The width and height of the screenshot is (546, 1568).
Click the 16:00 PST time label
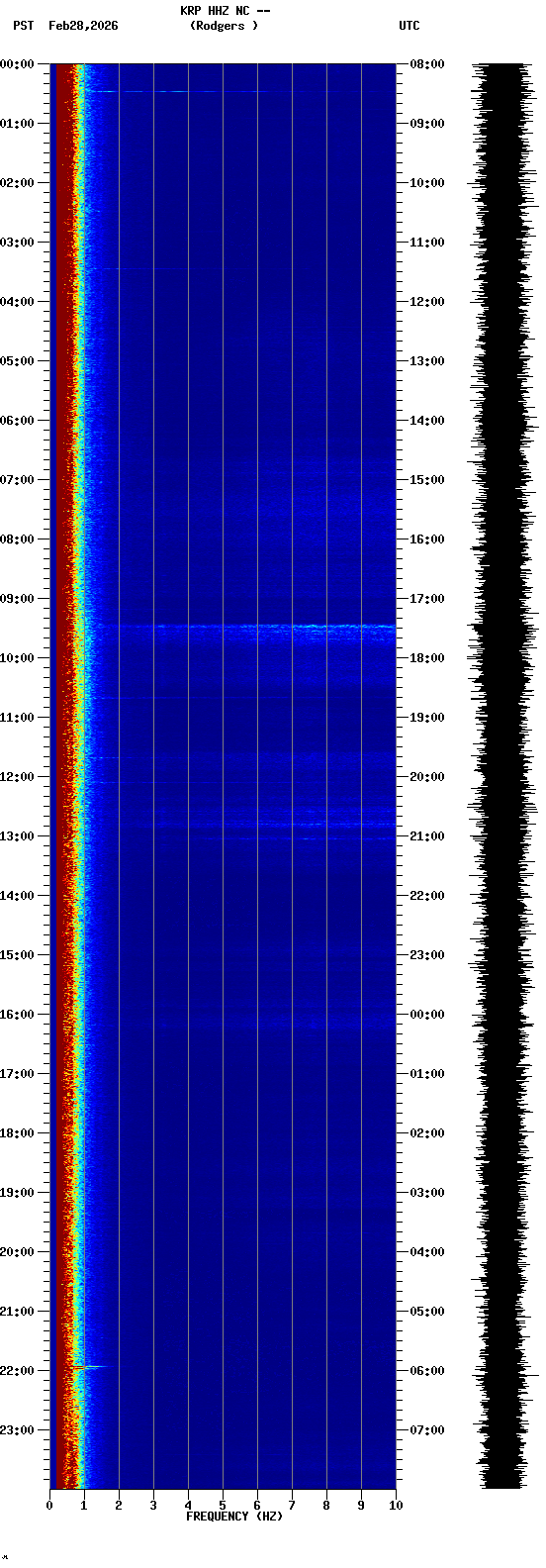(x=17, y=1015)
